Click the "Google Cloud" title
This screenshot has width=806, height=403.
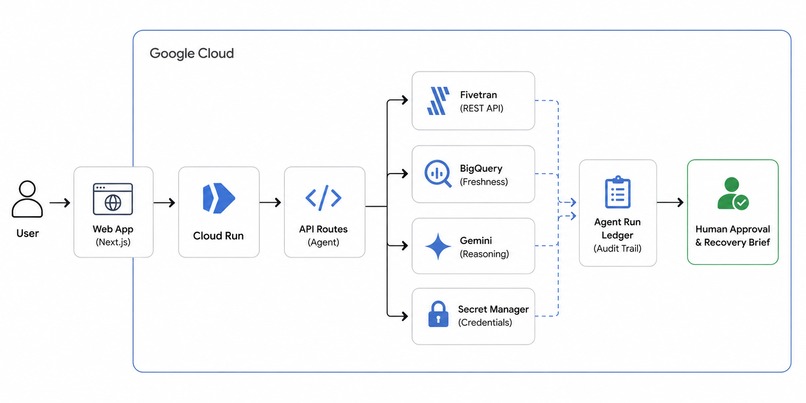click(x=192, y=53)
